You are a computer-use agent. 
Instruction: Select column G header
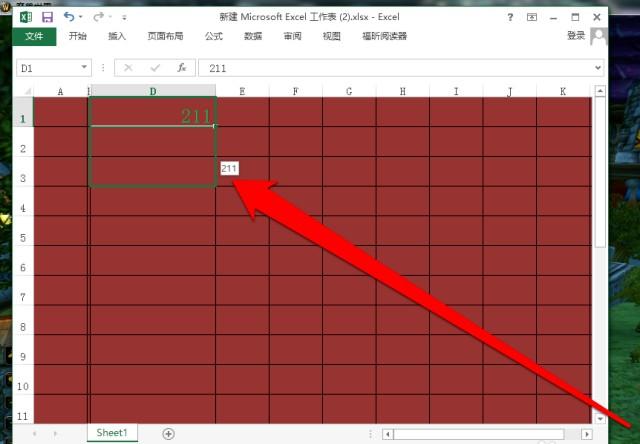(x=349, y=91)
